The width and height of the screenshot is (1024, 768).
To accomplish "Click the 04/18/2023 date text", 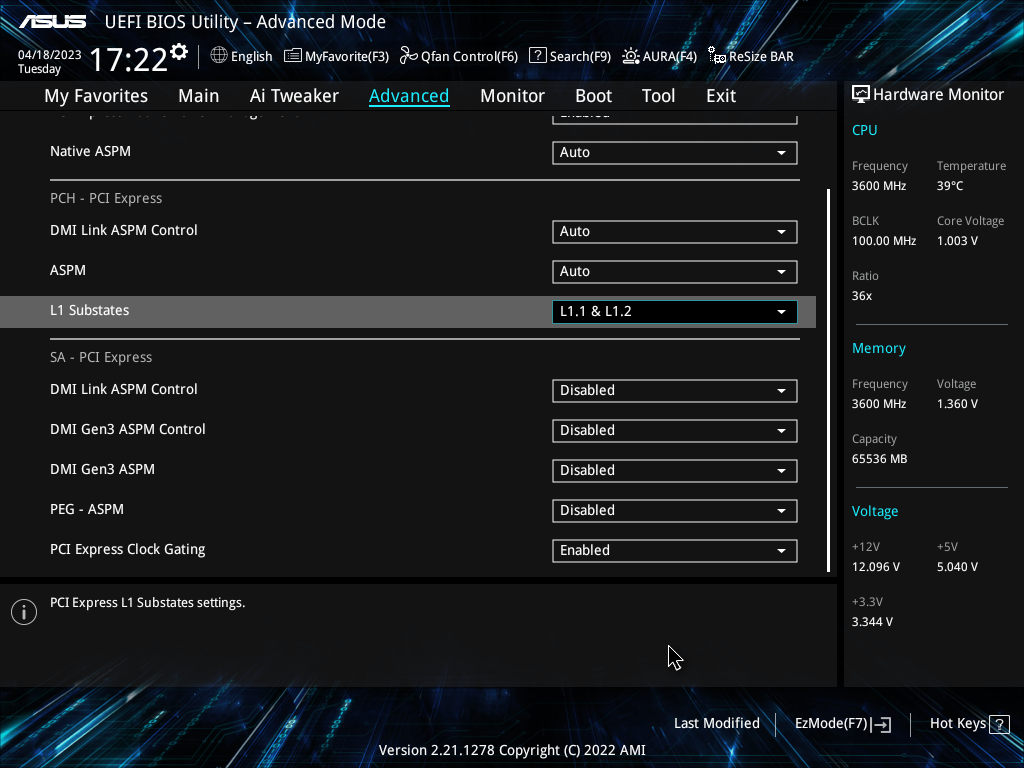I will point(50,55).
